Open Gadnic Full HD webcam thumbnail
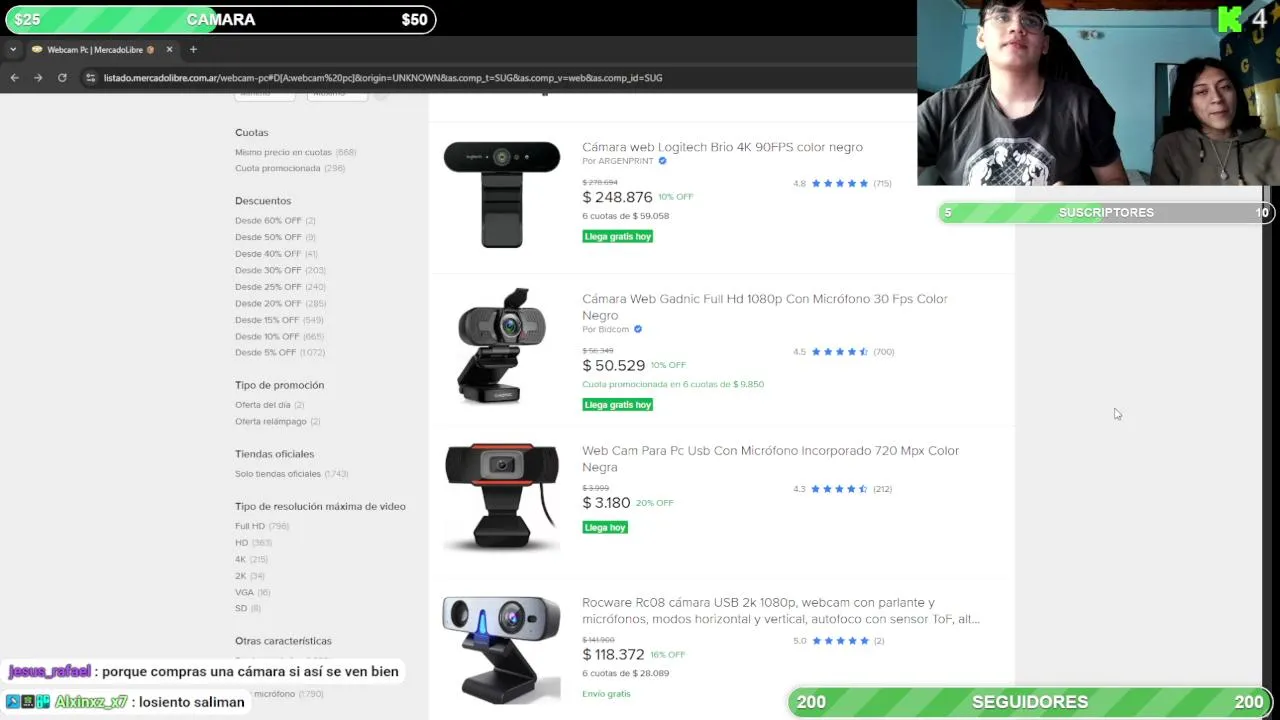Viewport: 1280px width, 720px height. tap(501, 346)
